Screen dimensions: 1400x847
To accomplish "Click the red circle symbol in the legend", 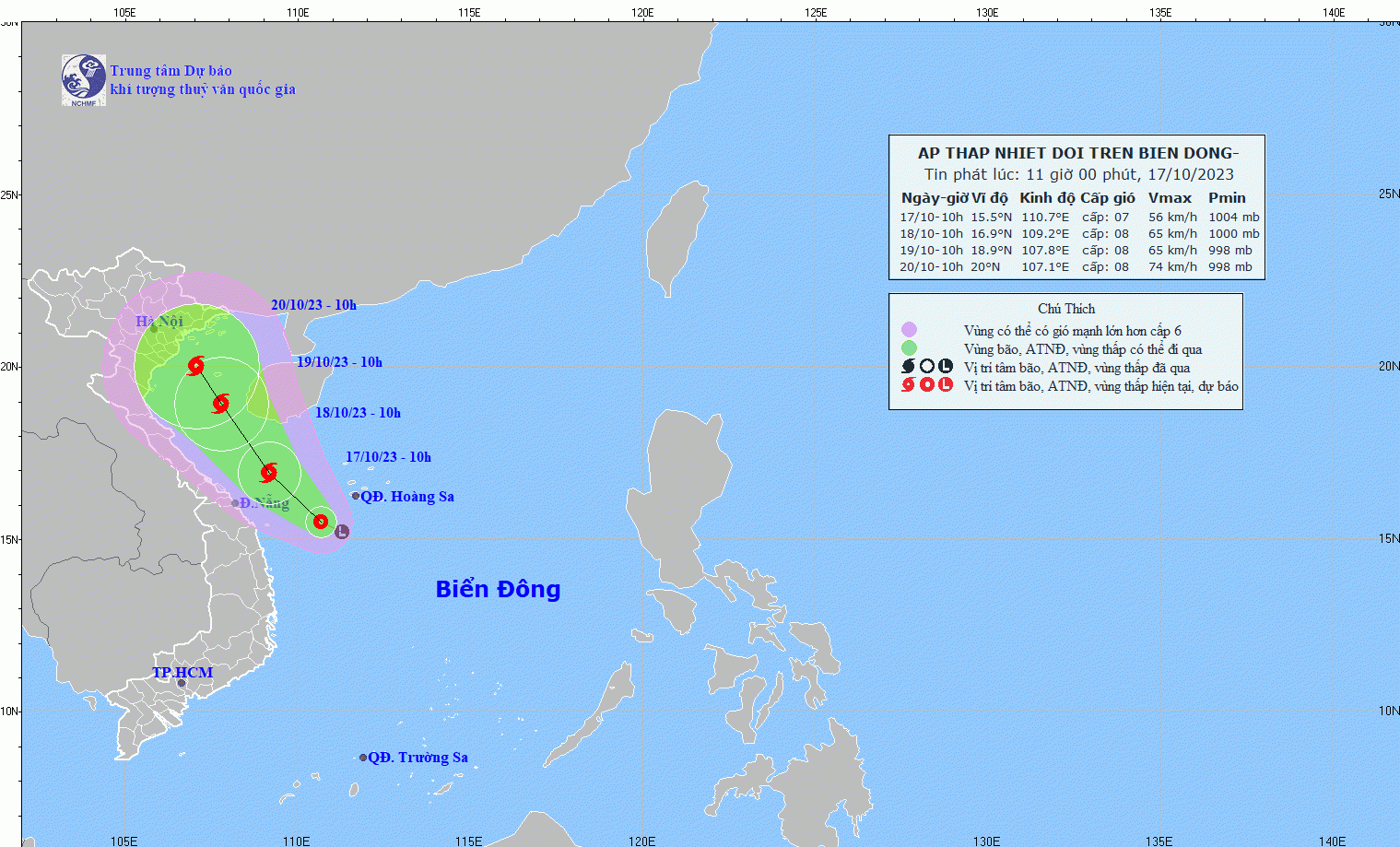I will [x=927, y=384].
